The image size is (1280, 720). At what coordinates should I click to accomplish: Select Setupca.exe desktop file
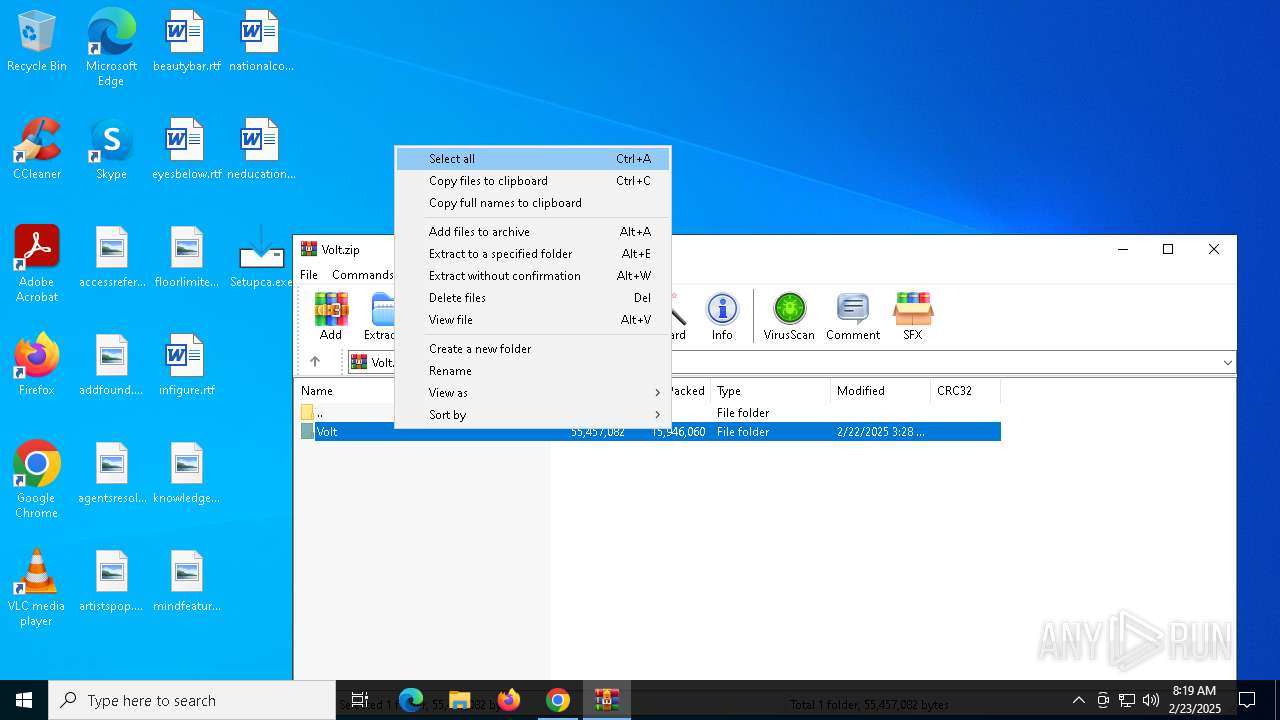pos(261,258)
